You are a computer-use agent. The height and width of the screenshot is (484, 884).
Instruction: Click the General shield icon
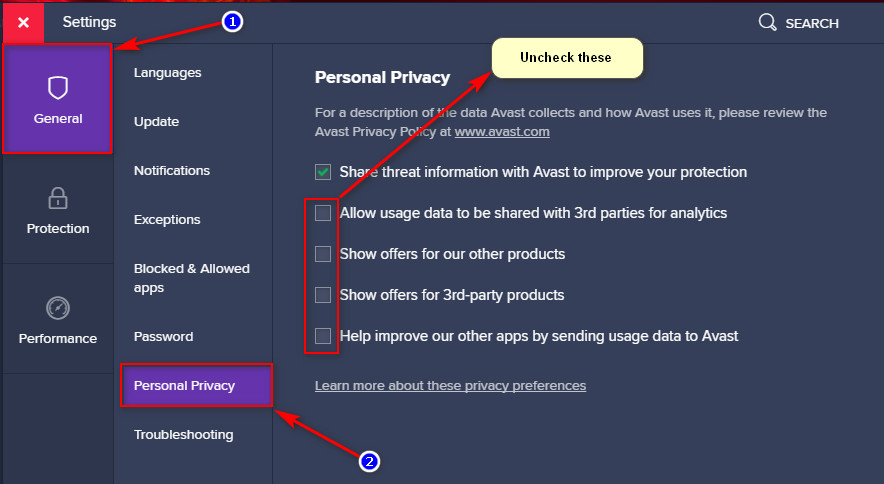coord(58,88)
